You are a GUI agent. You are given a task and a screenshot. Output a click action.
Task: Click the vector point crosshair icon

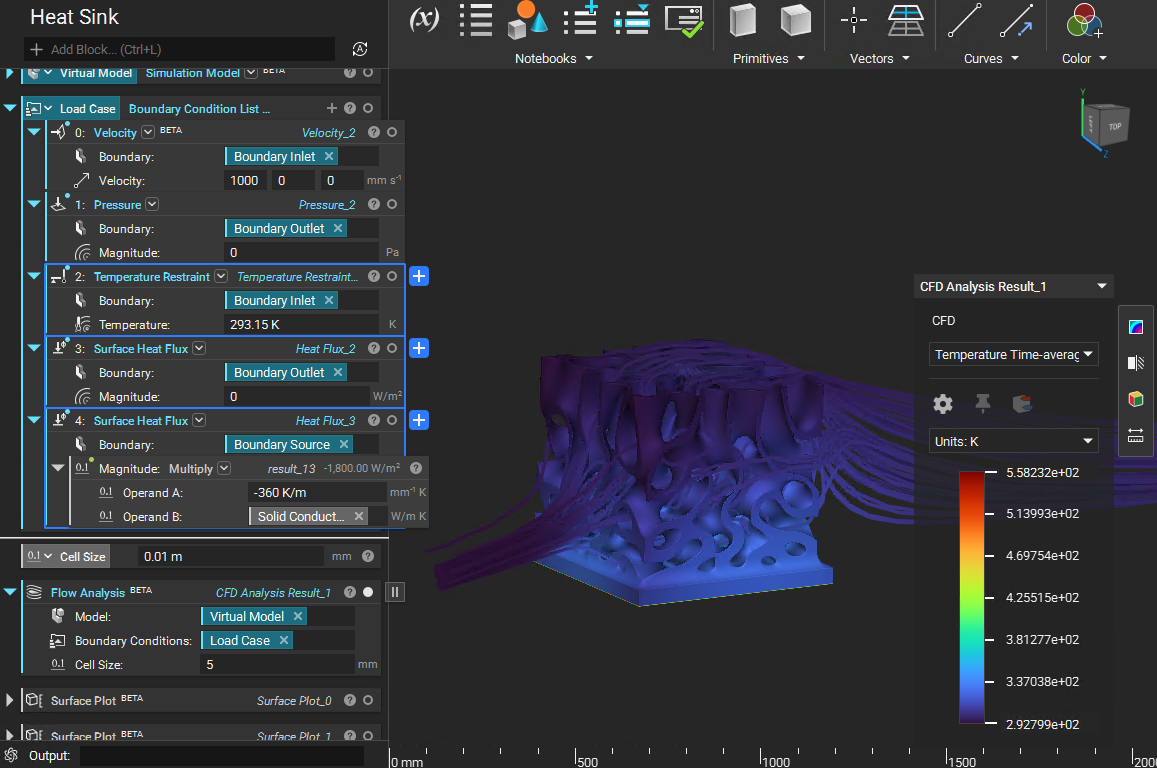pos(854,20)
